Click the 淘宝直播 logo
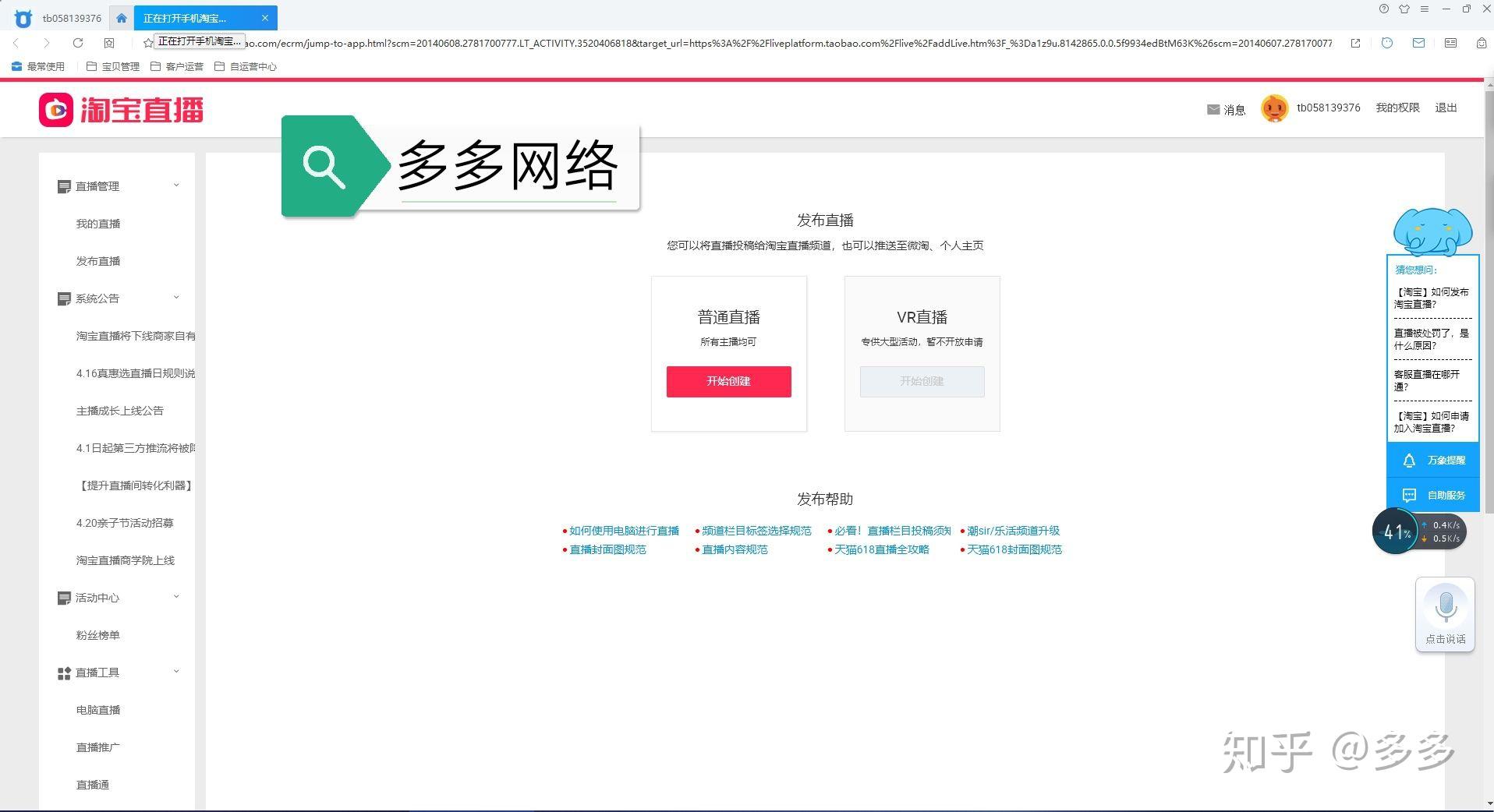Screen dimensions: 1494x812 pyautogui.click(x=122, y=110)
